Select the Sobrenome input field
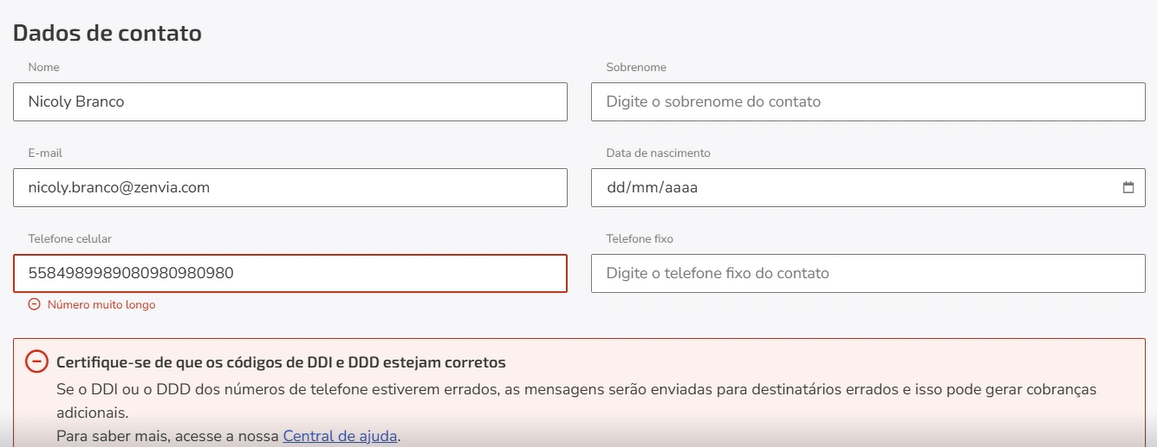This screenshot has width=1157, height=447. coord(868,102)
